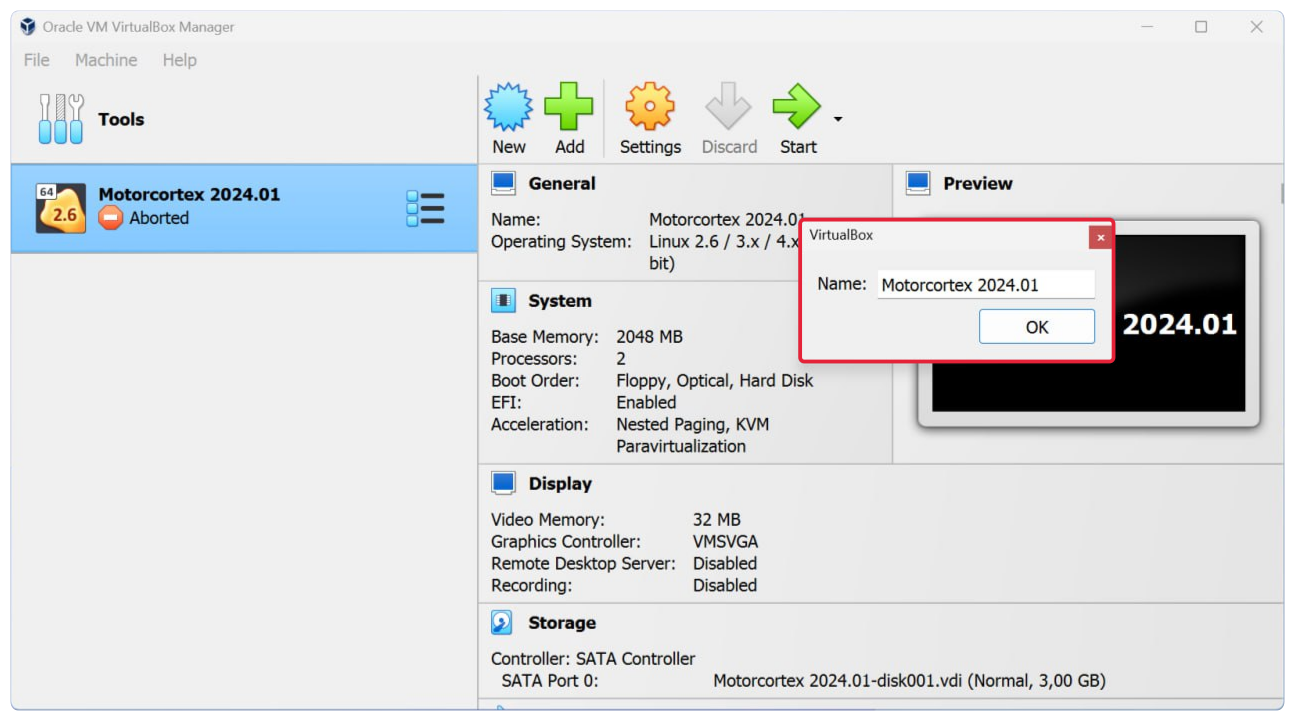
Task: Click the VM preview thumbnail
Action: (1089, 325)
